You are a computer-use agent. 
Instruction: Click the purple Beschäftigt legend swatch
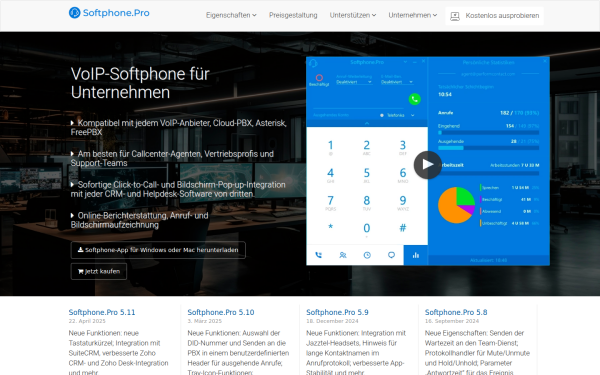(481, 199)
